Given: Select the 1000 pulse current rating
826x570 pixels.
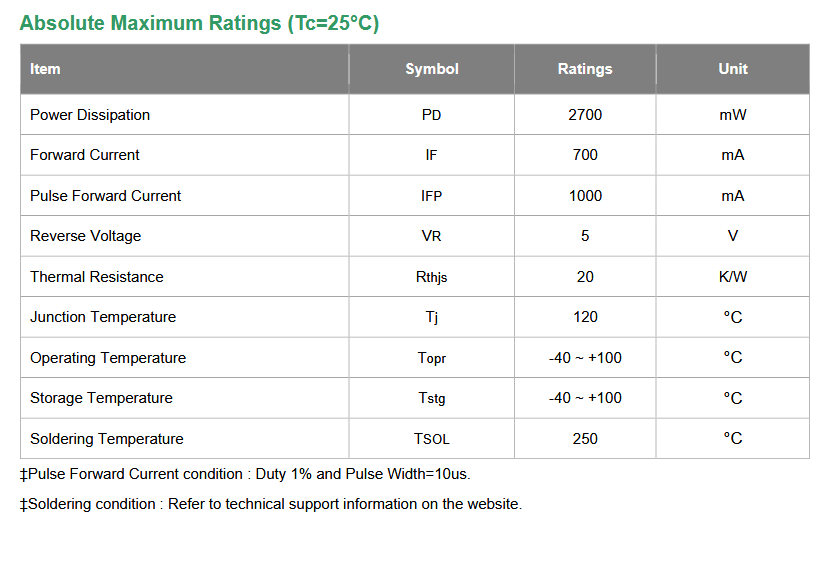Looking at the screenshot, I should [585, 196].
